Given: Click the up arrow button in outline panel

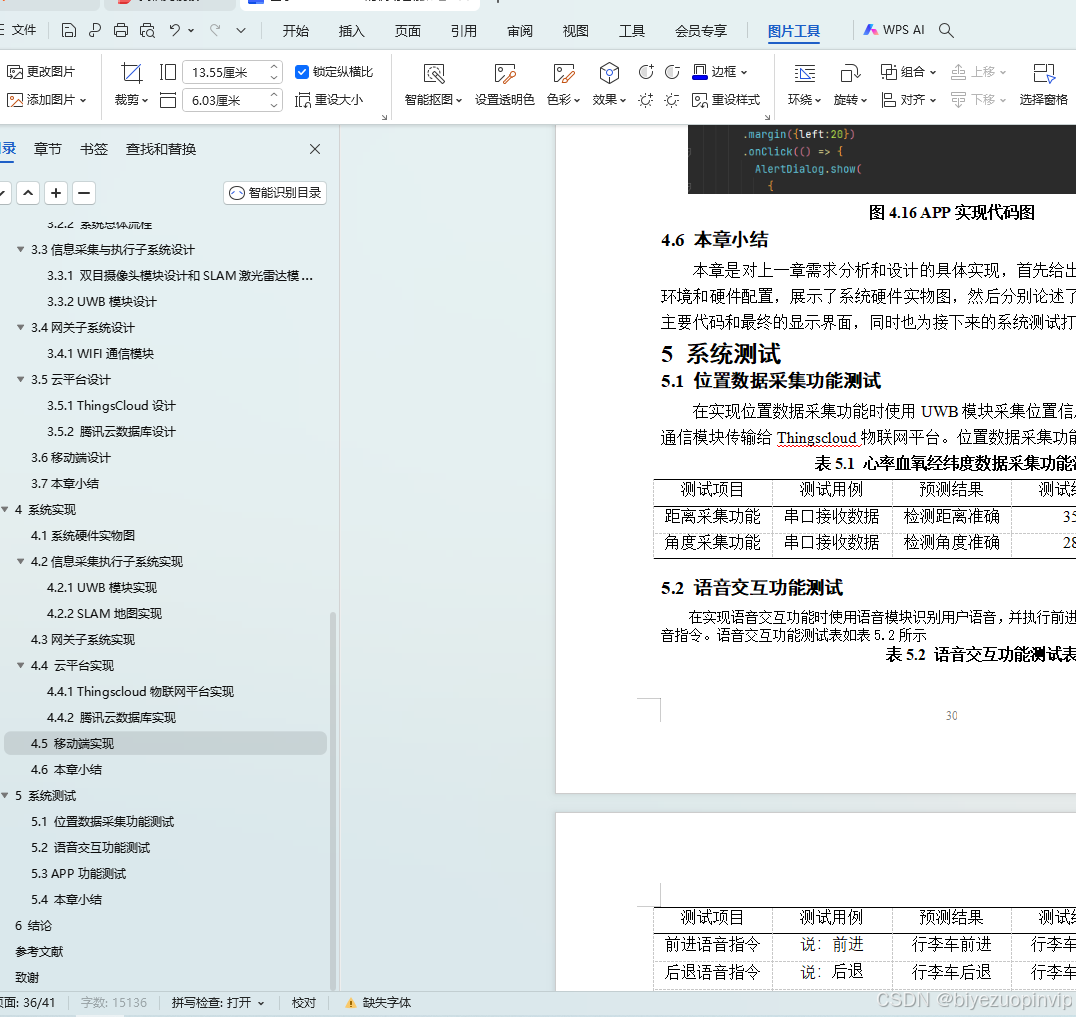Looking at the screenshot, I should point(28,193).
